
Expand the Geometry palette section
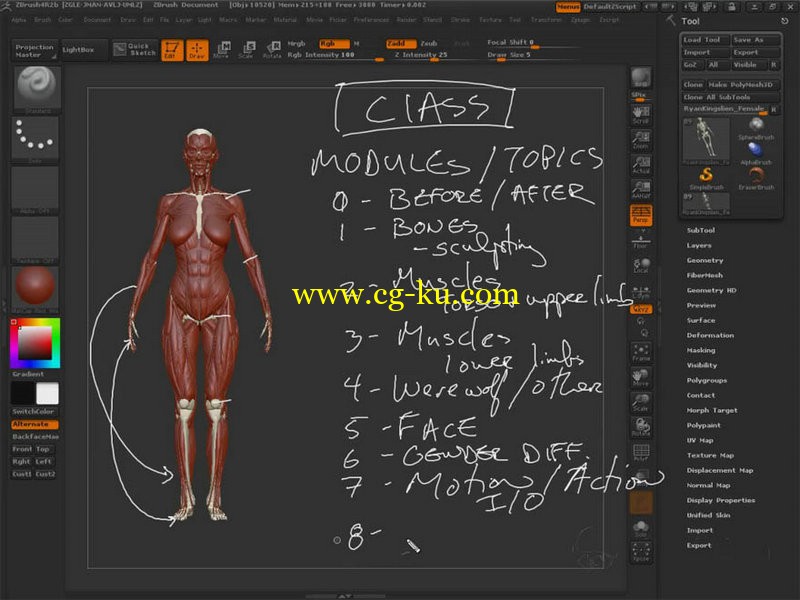point(705,260)
